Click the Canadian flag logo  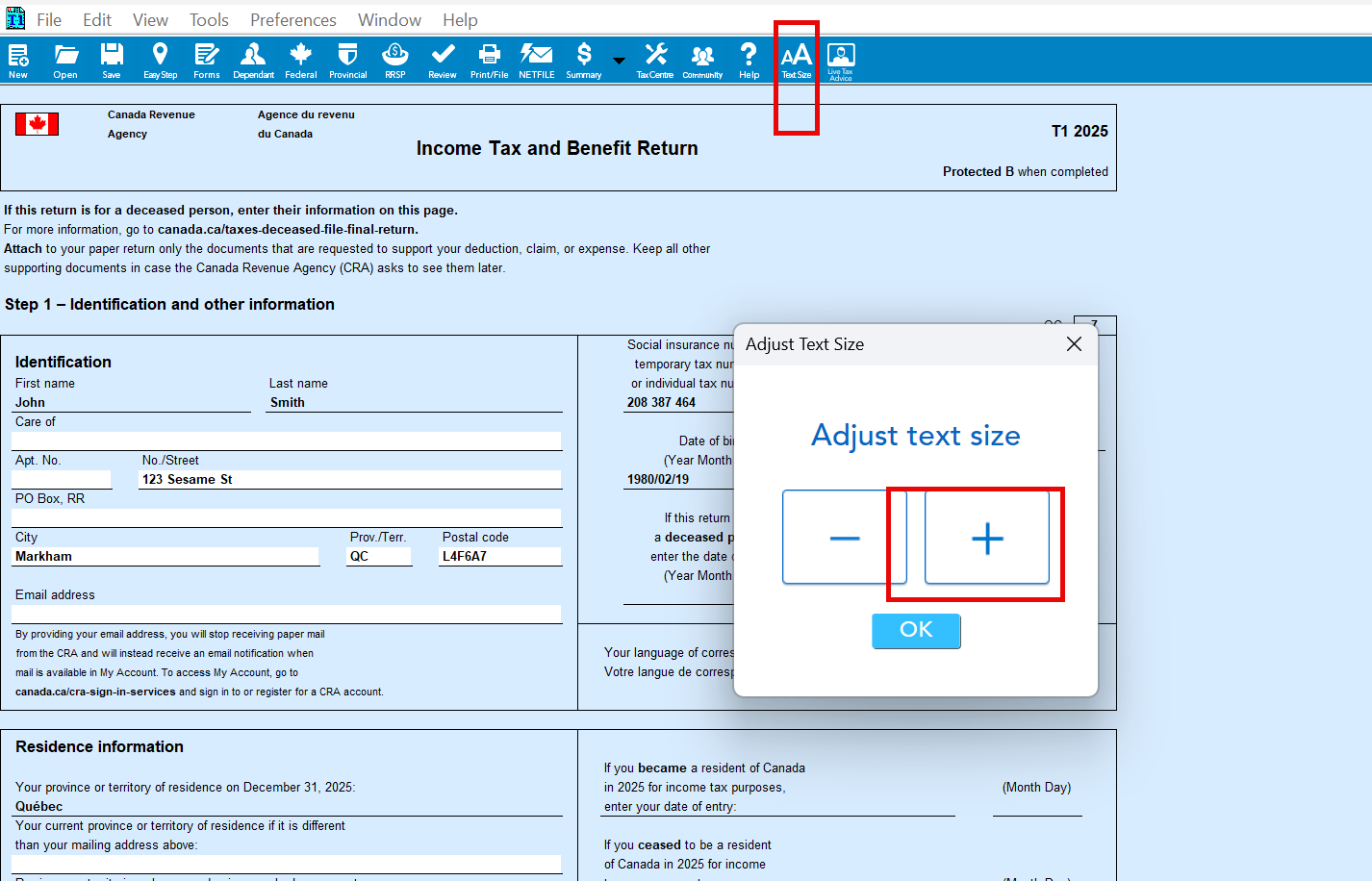pyautogui.click(x=37, y=124)
